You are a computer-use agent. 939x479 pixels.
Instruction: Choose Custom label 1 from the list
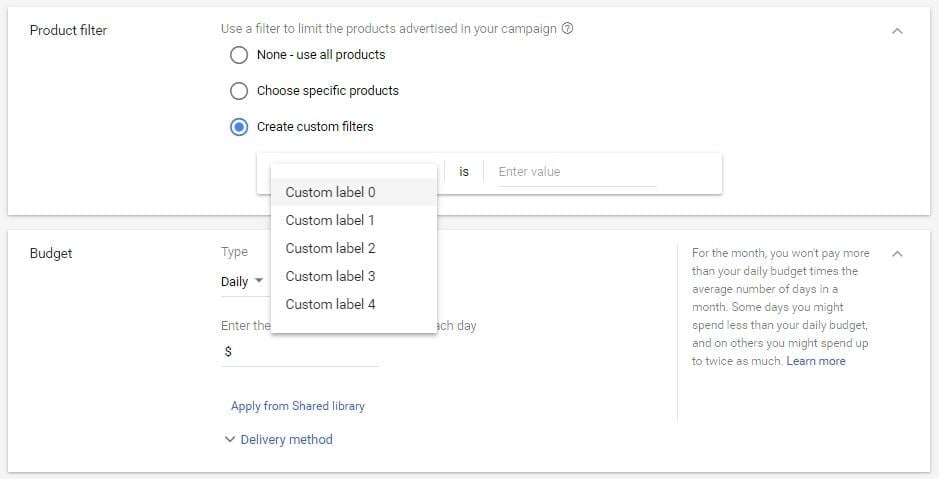pyautogui.click(x=331, y=220)
